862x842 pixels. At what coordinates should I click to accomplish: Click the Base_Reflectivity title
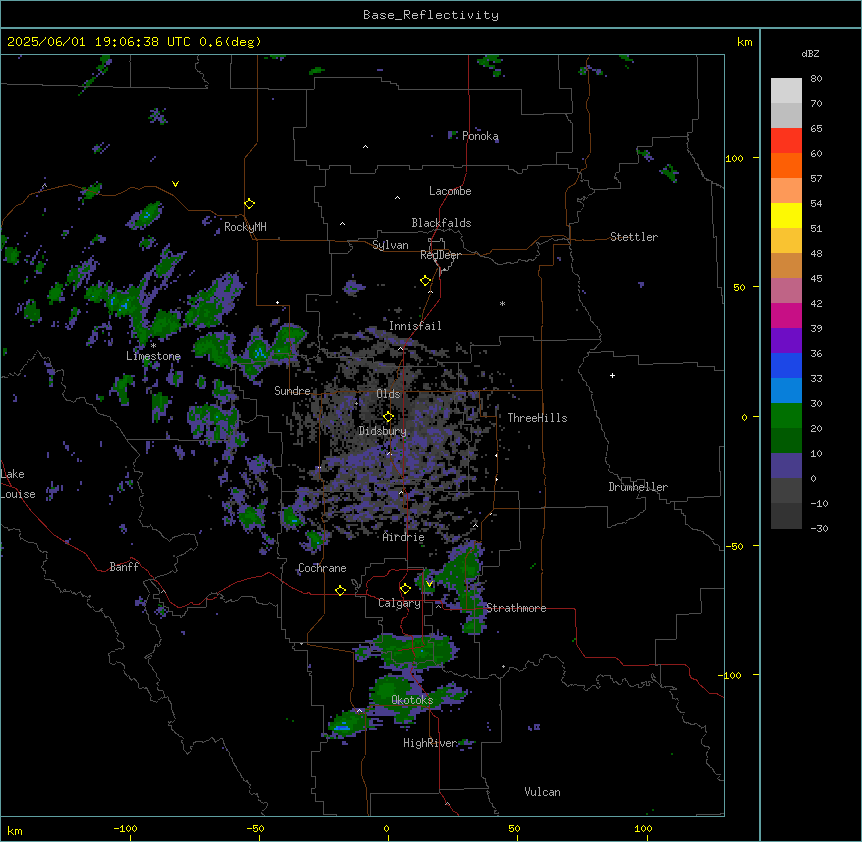point(431,15)
